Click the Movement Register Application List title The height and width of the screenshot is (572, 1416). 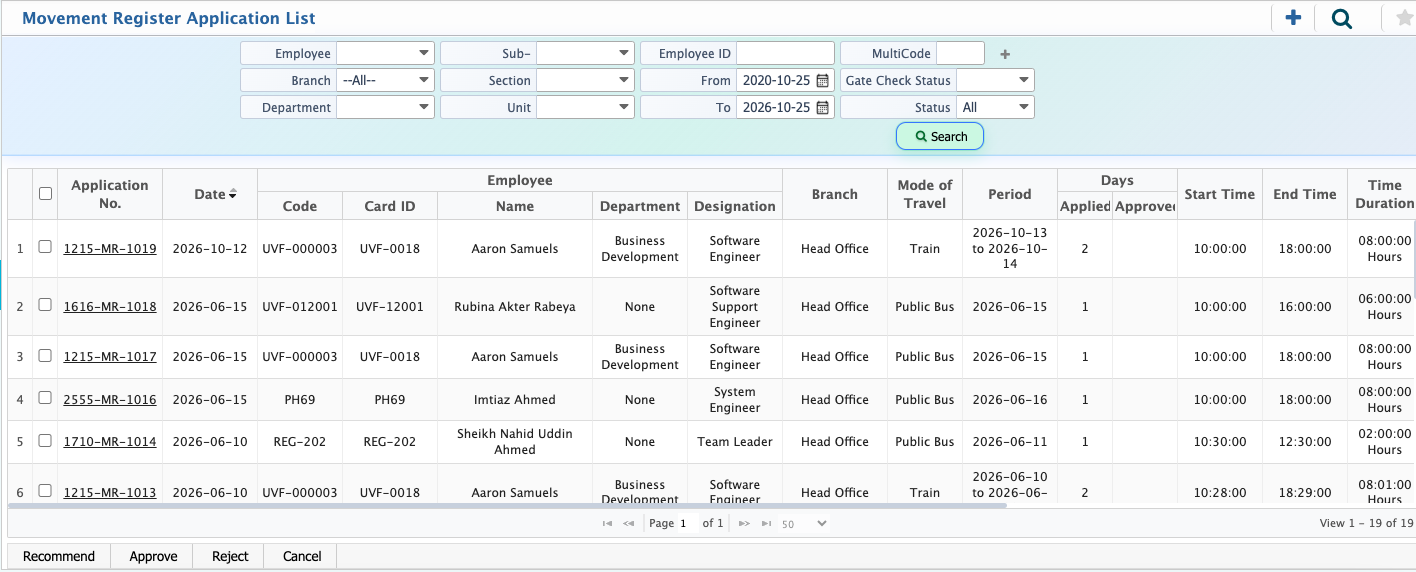click(x=169, y=18)
